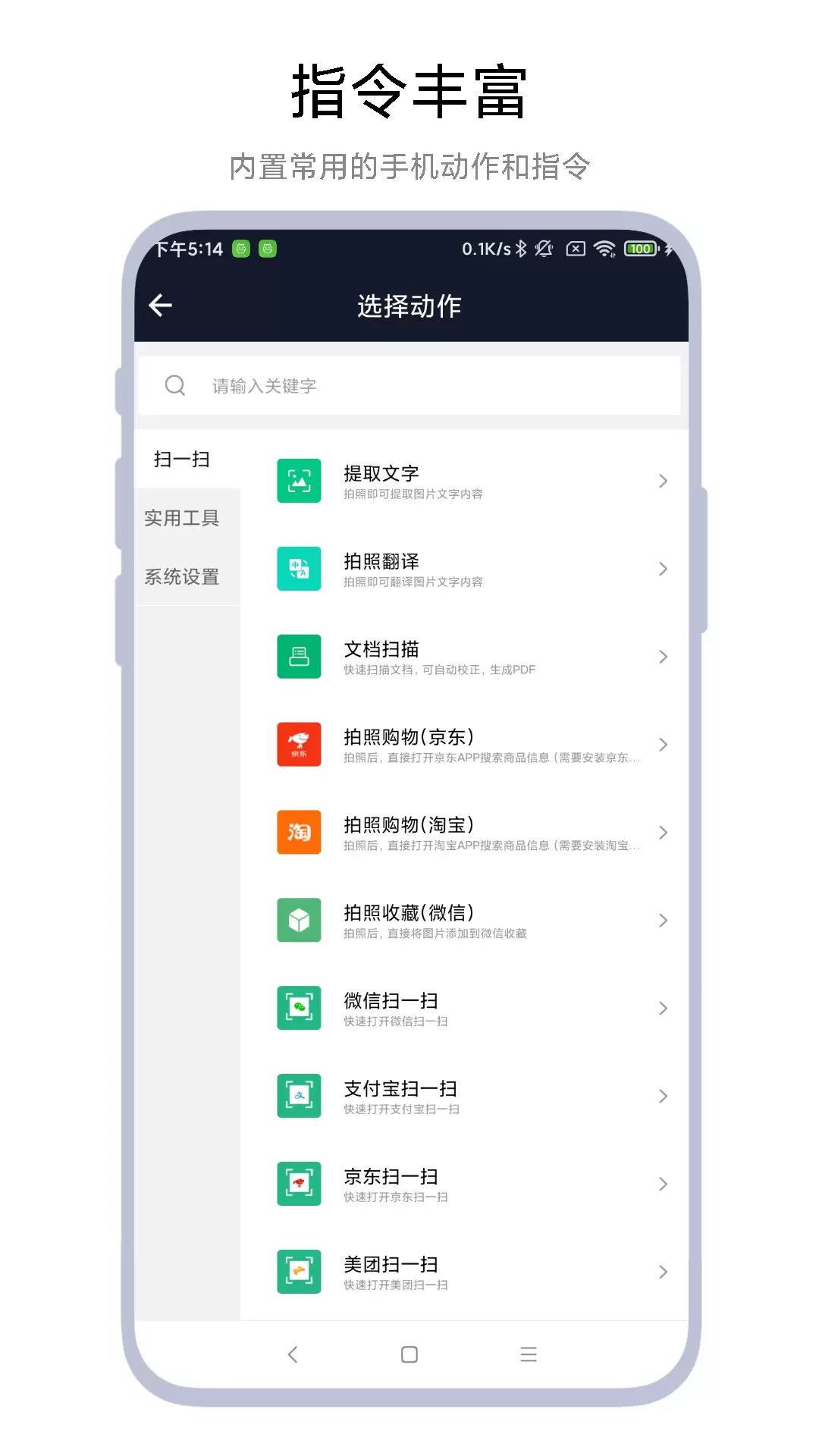Expand the 提取文字 row chevron
The height and width of the screenshot is (1456, 819).
tap(663, 481)
